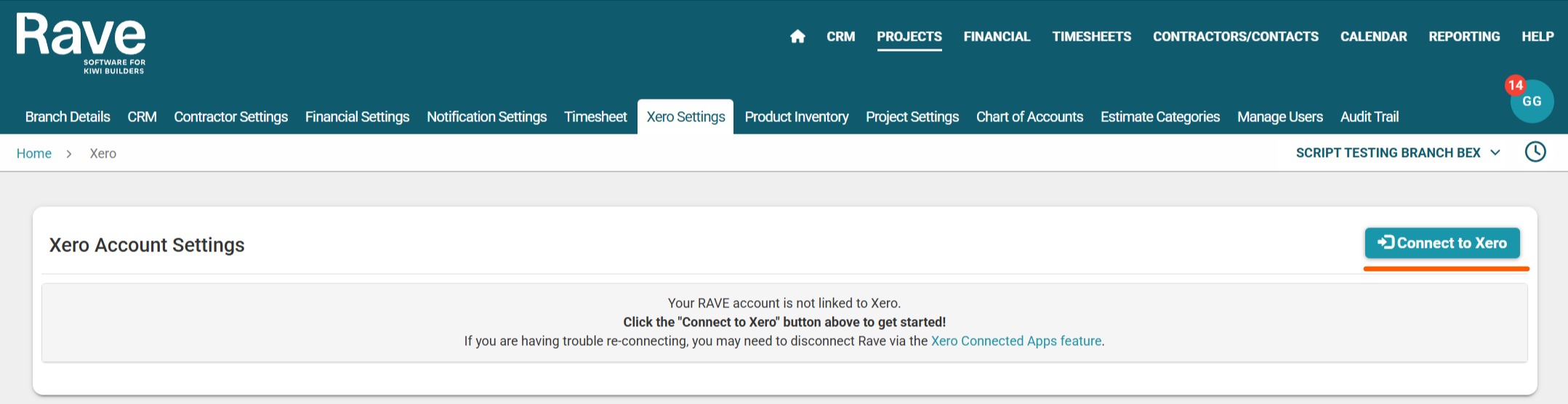Open the Help menu
This screenshot has height=404, width=1568.
[1537, 36]
